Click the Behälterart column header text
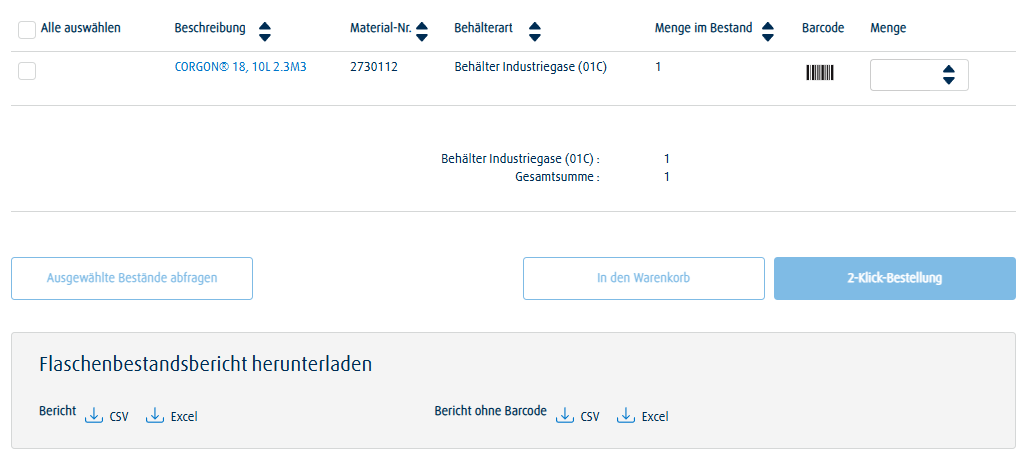This screenshot has height=459, width=1026. point(485,28)
